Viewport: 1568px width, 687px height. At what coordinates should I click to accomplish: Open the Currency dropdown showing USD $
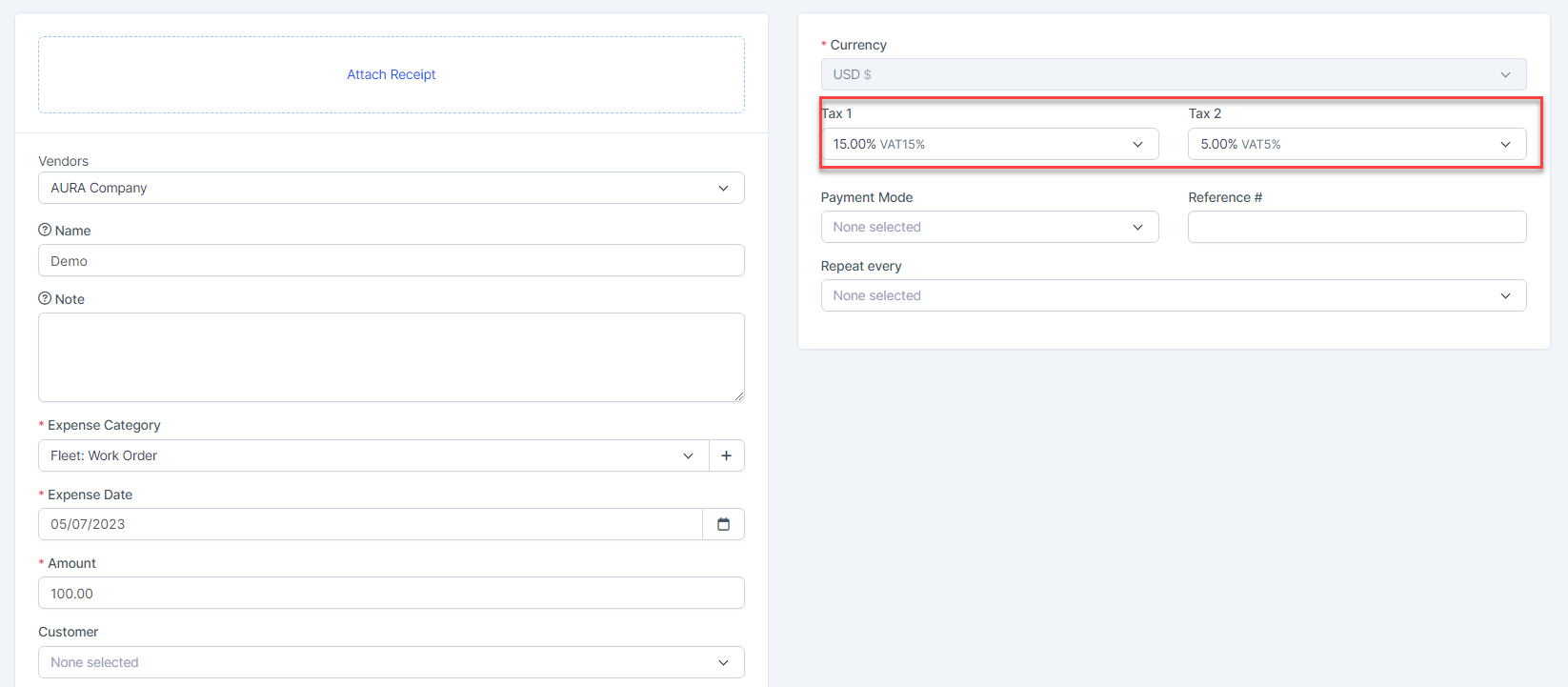pyautogui.click(x=1173, y=74)
